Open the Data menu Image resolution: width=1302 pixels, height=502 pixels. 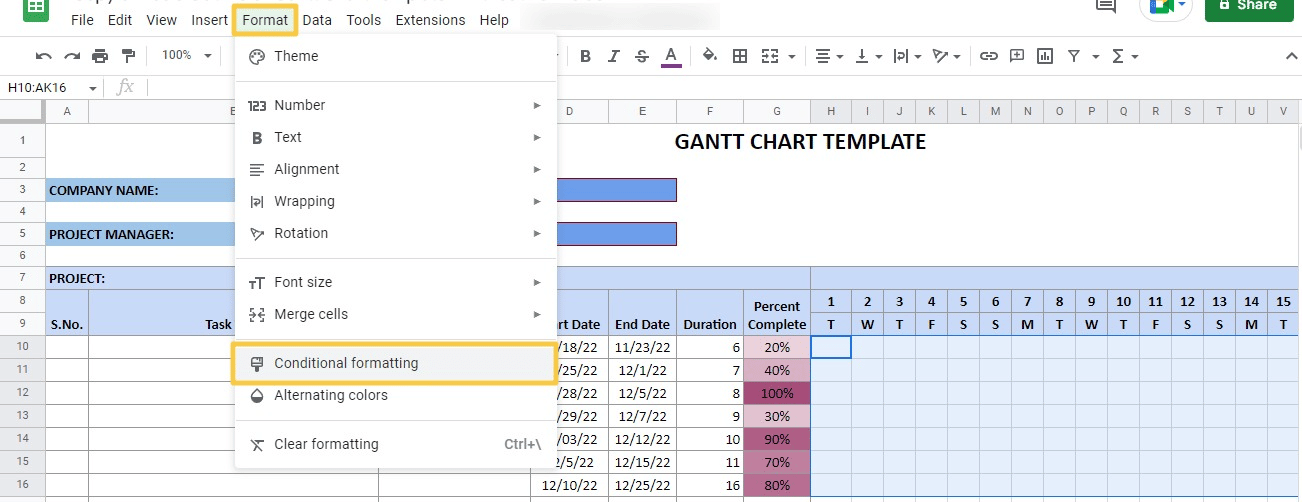pyautogui.click(x=317, y=20)
